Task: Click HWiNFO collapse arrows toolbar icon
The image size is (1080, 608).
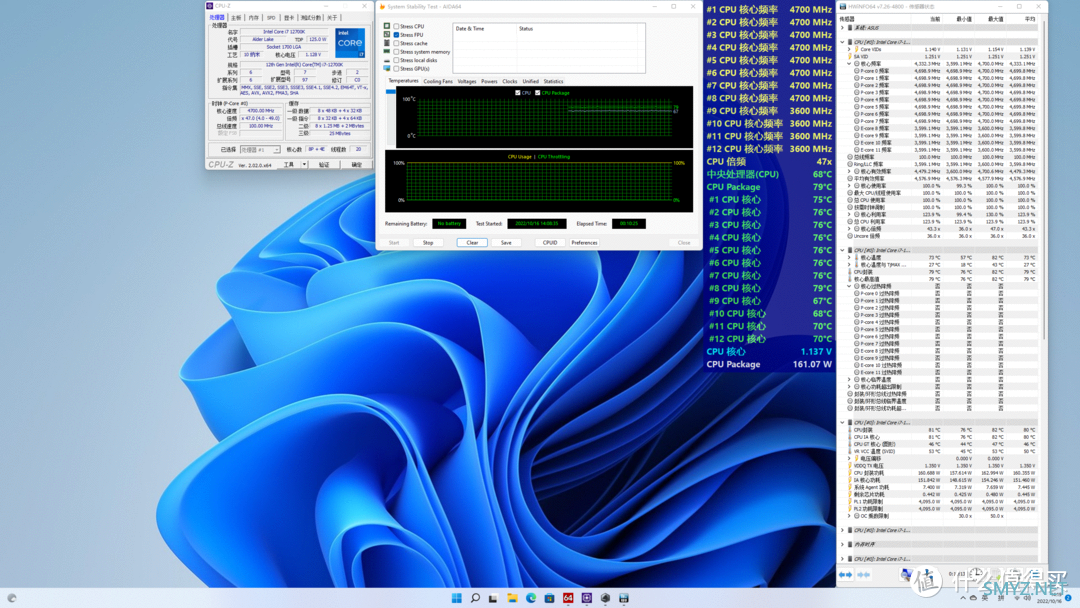Action: click(x=864, y=574)
